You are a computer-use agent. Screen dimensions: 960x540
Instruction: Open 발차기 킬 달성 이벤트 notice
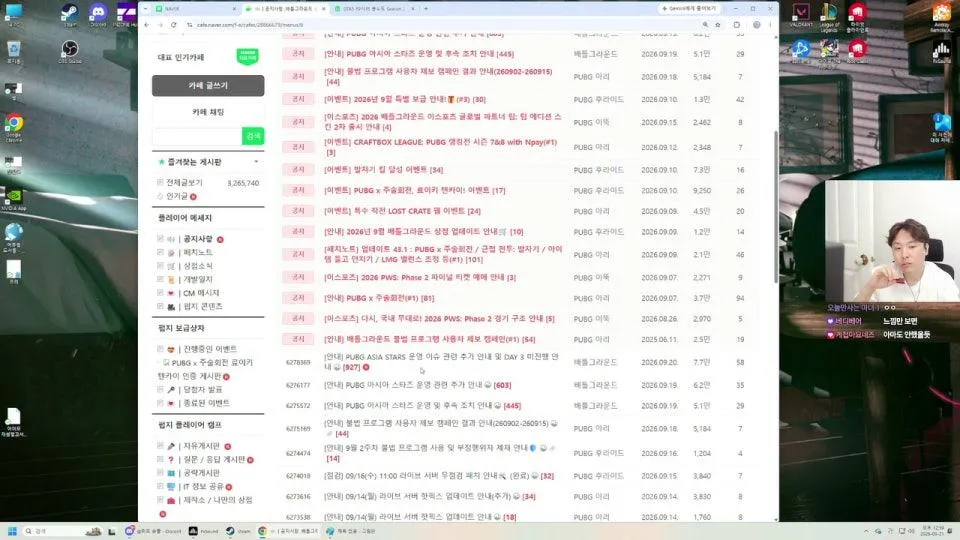[383, 170]
